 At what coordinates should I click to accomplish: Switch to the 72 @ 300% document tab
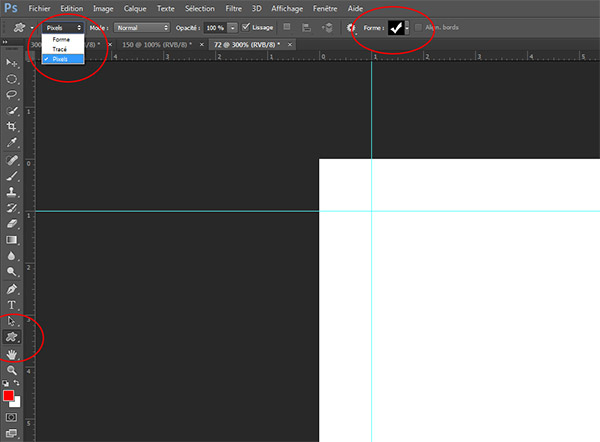coord(247,45)
